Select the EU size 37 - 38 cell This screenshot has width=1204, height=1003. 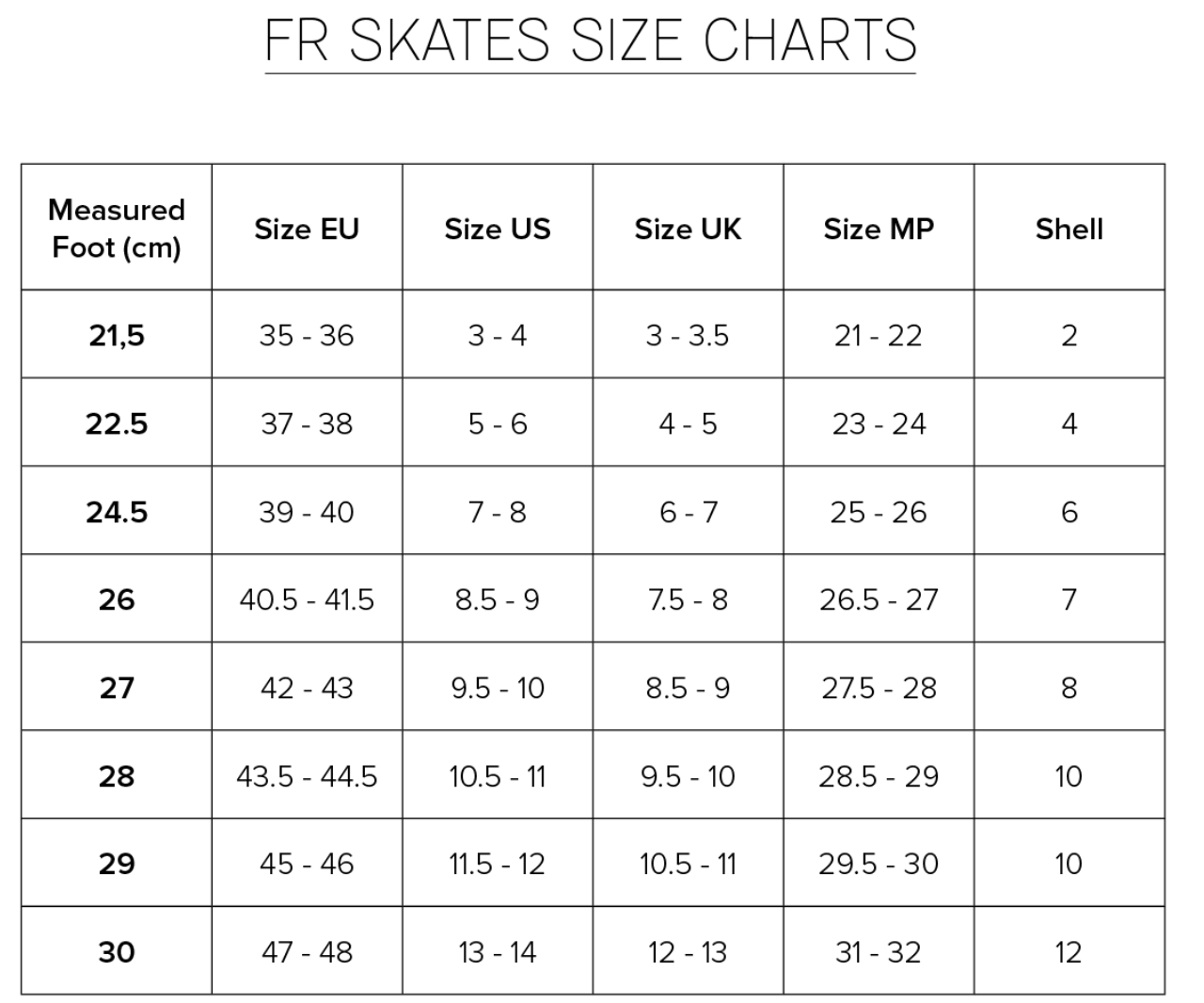[x=307, y=423]
